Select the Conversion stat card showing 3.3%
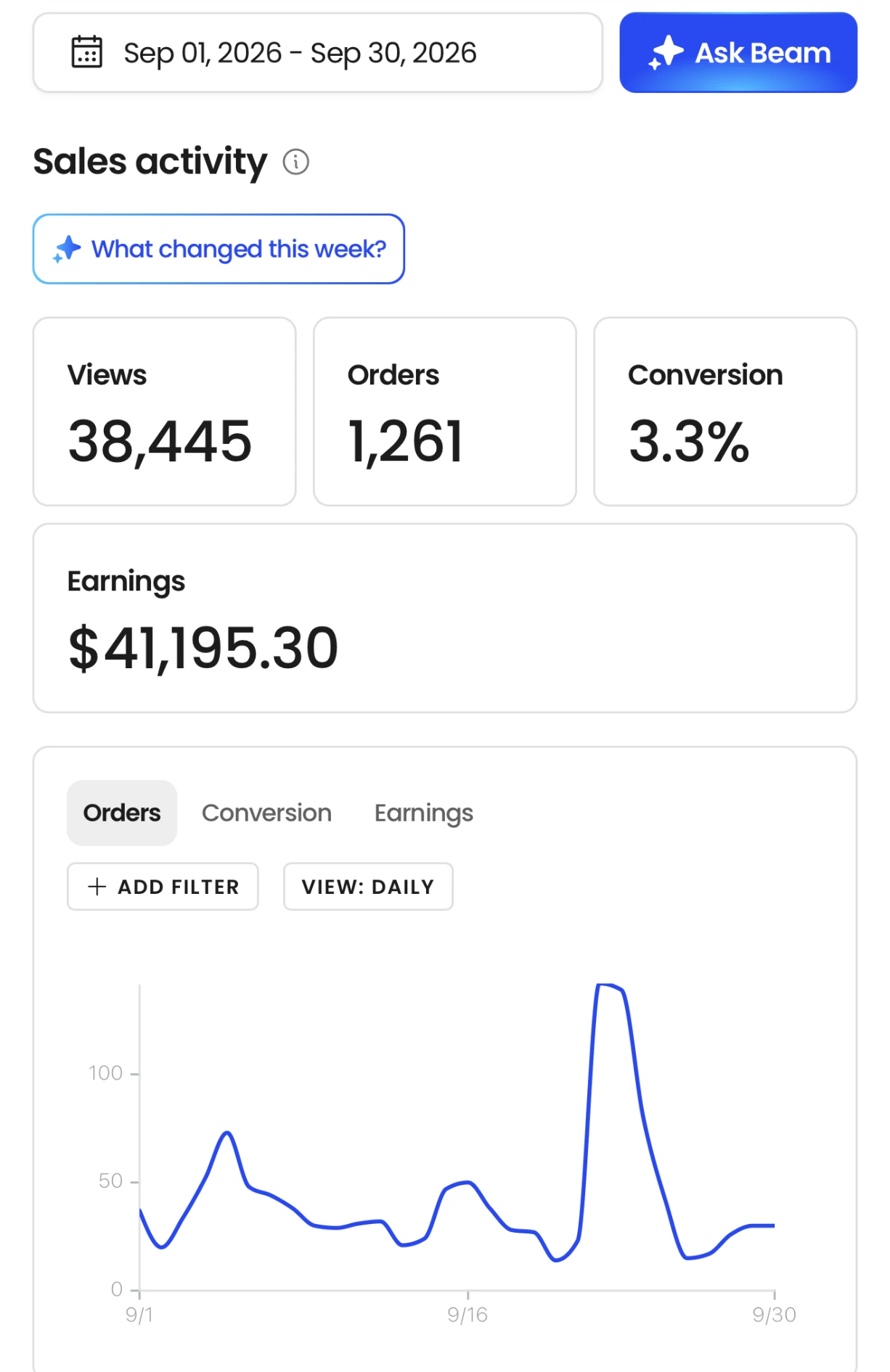 pos(725,411)
